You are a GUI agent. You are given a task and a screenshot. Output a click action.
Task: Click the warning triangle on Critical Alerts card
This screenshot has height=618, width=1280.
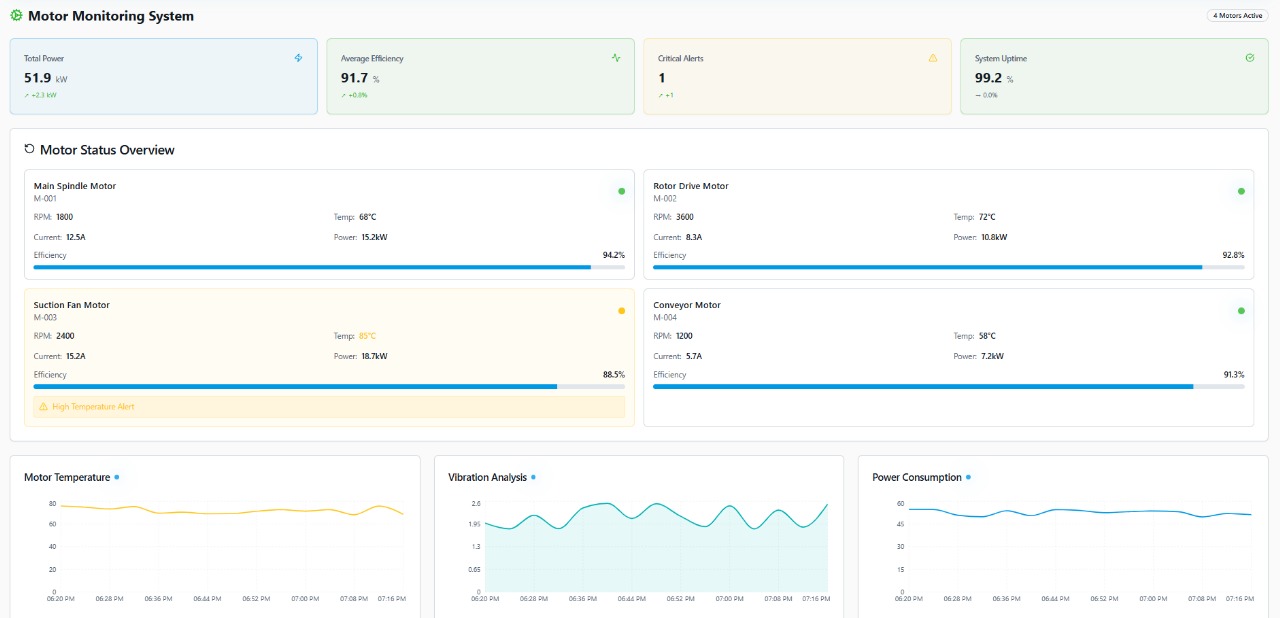coord(933,57)
